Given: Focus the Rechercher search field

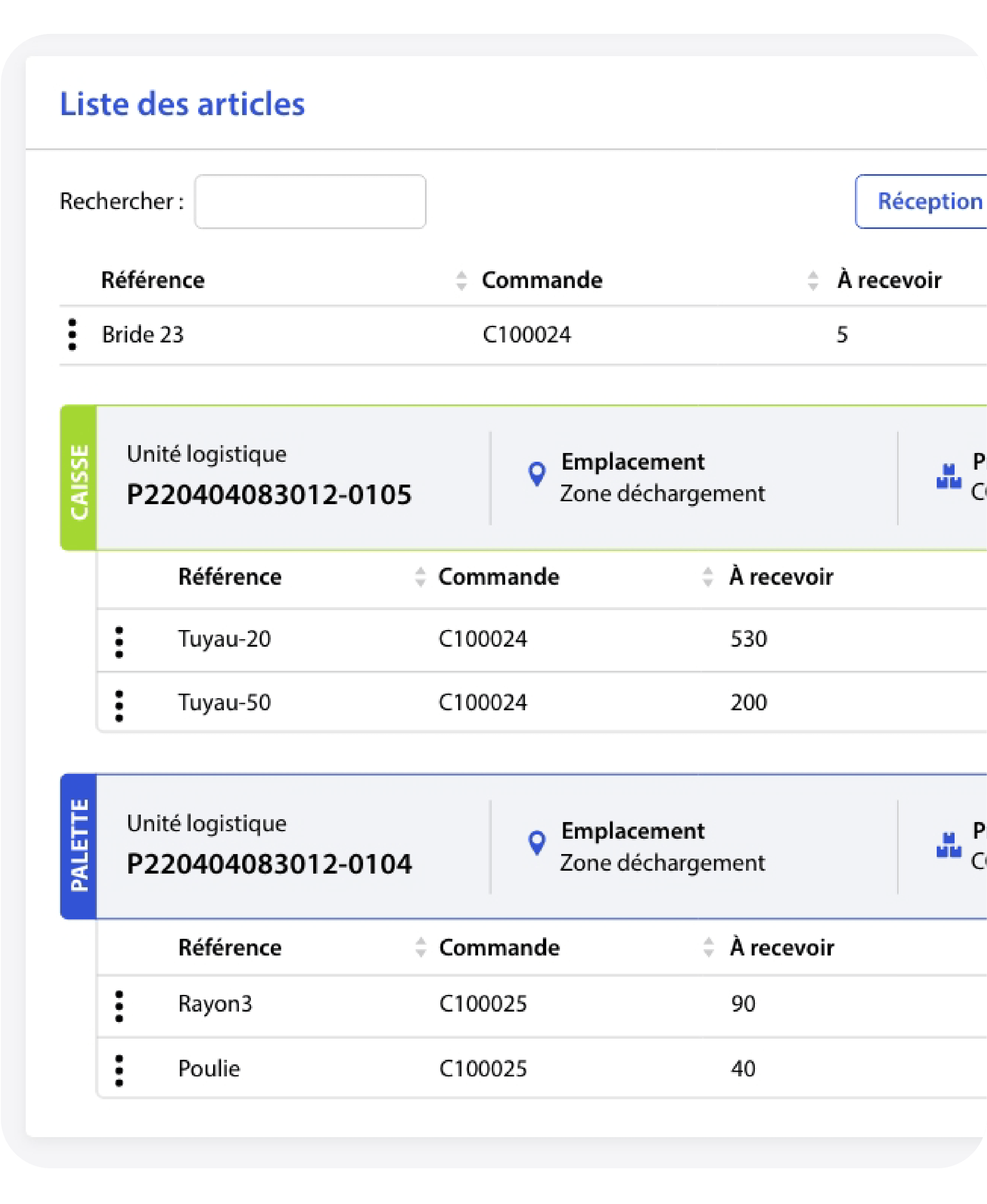Looking at the screenshot, I should click(310, 202).
